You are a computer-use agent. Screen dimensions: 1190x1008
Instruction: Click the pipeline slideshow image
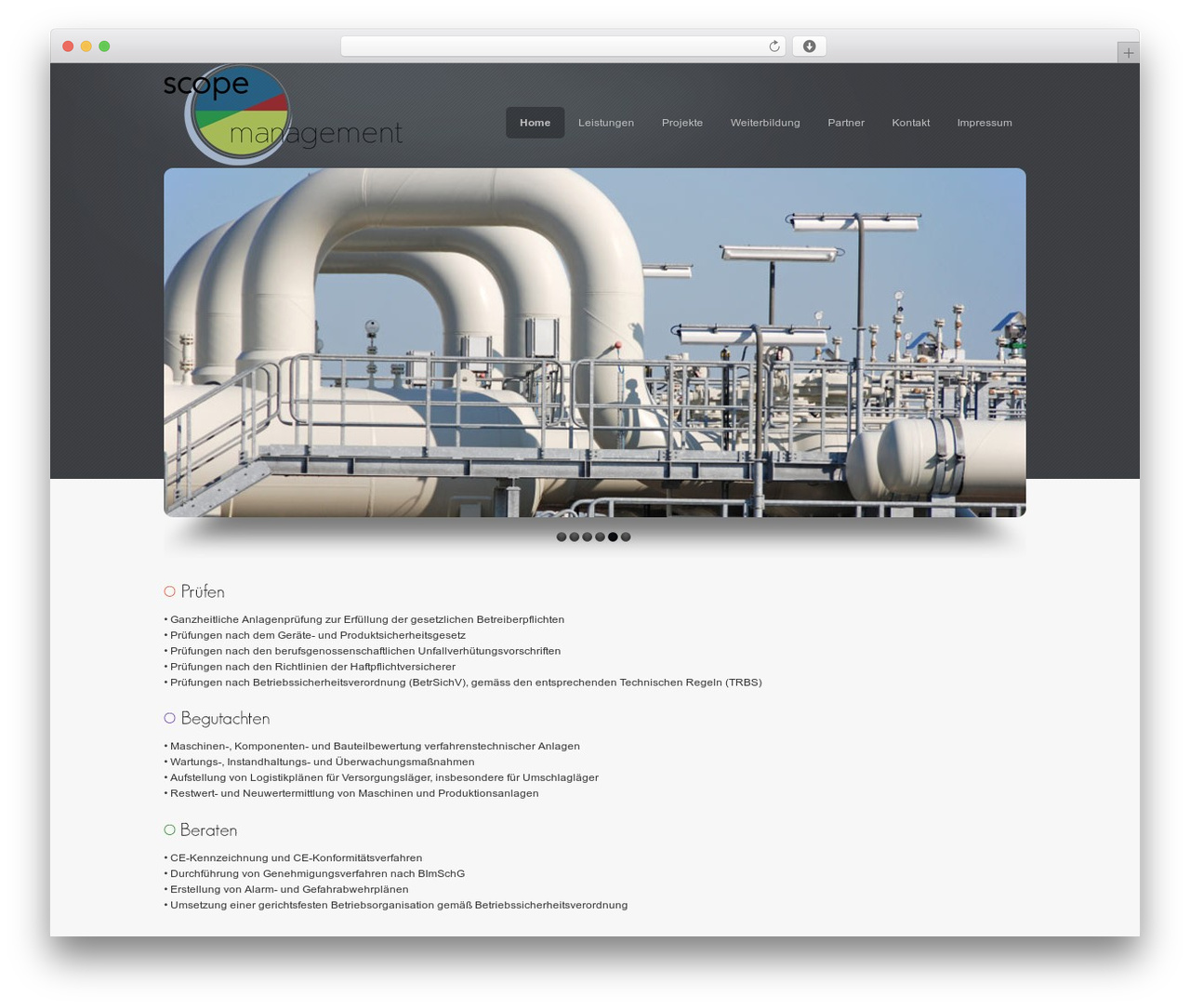[x=595, y=342]
